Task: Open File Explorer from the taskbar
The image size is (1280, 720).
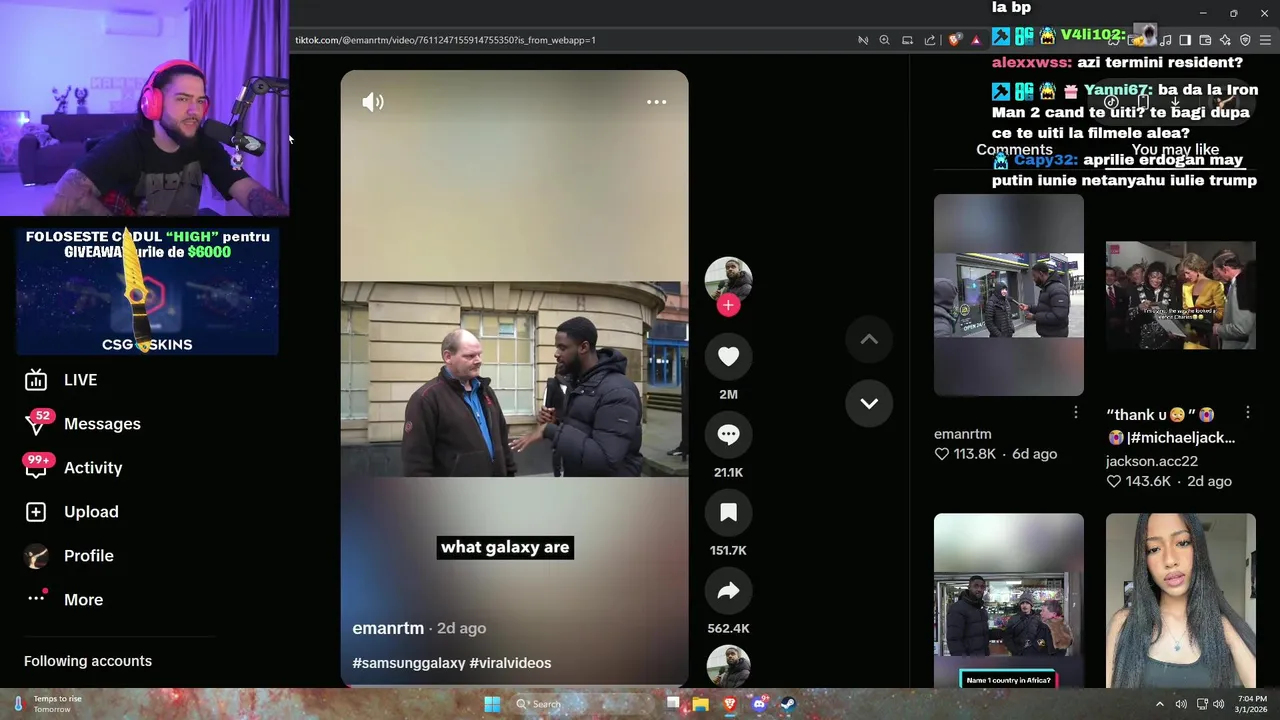Action: (701, 704)
